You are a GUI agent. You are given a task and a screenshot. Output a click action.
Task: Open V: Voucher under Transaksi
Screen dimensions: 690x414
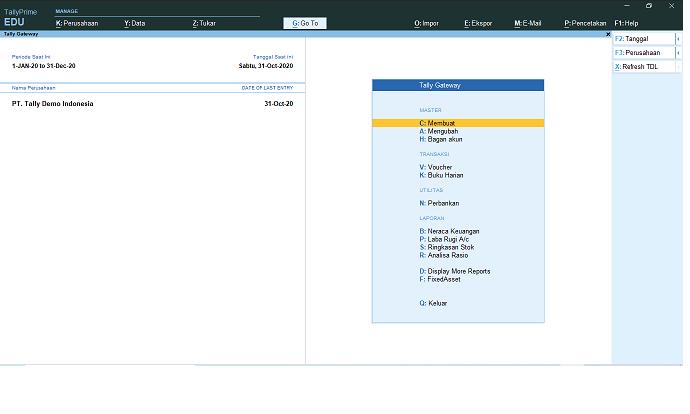coord(436,167)
